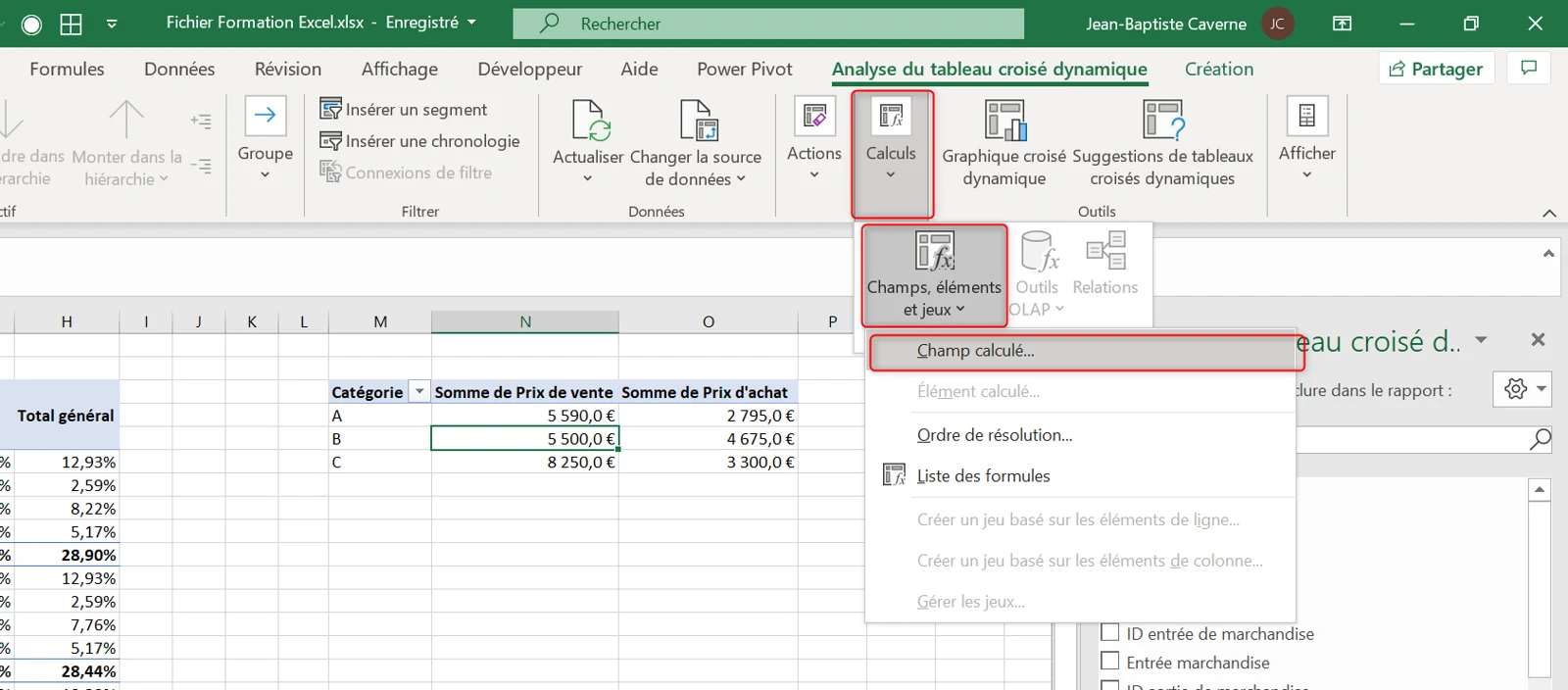1568x690 pixels.
Task: Switch to the Création tab
Action: pyautogui.click(x=1219, y=69)
